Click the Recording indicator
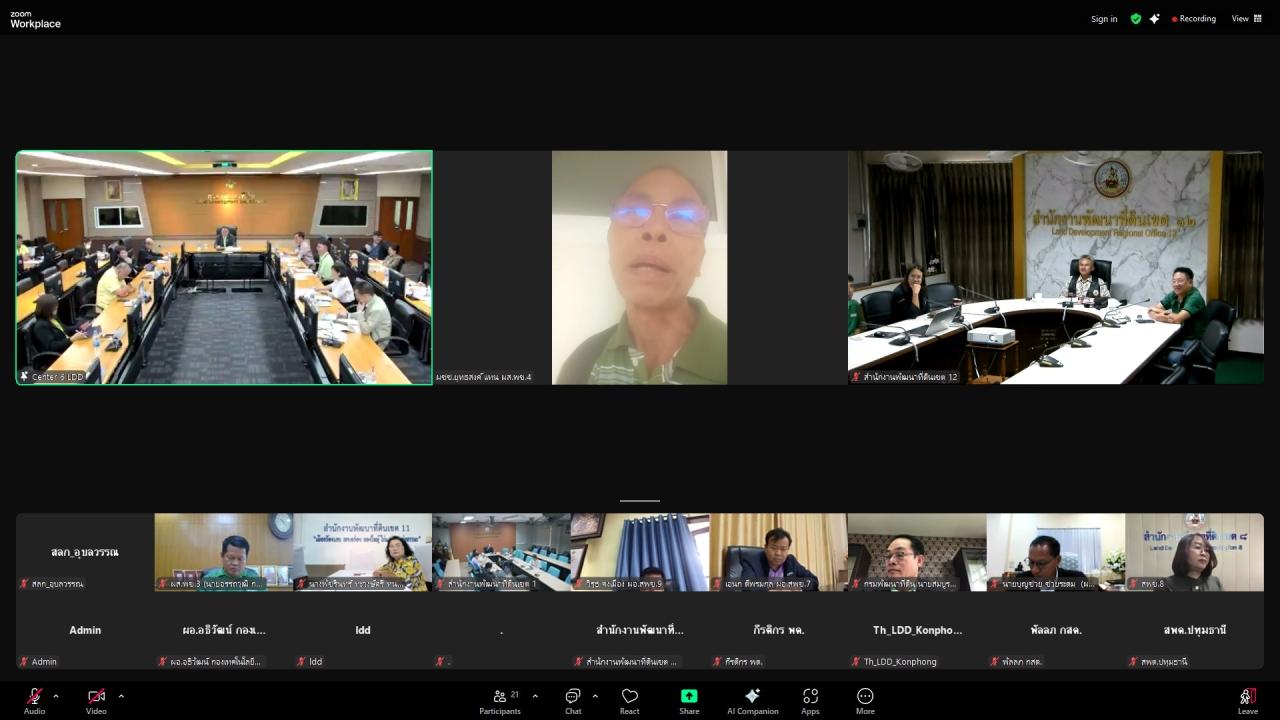The width and height of the screenshot is (1280, 720). [x=1194, y=19]
